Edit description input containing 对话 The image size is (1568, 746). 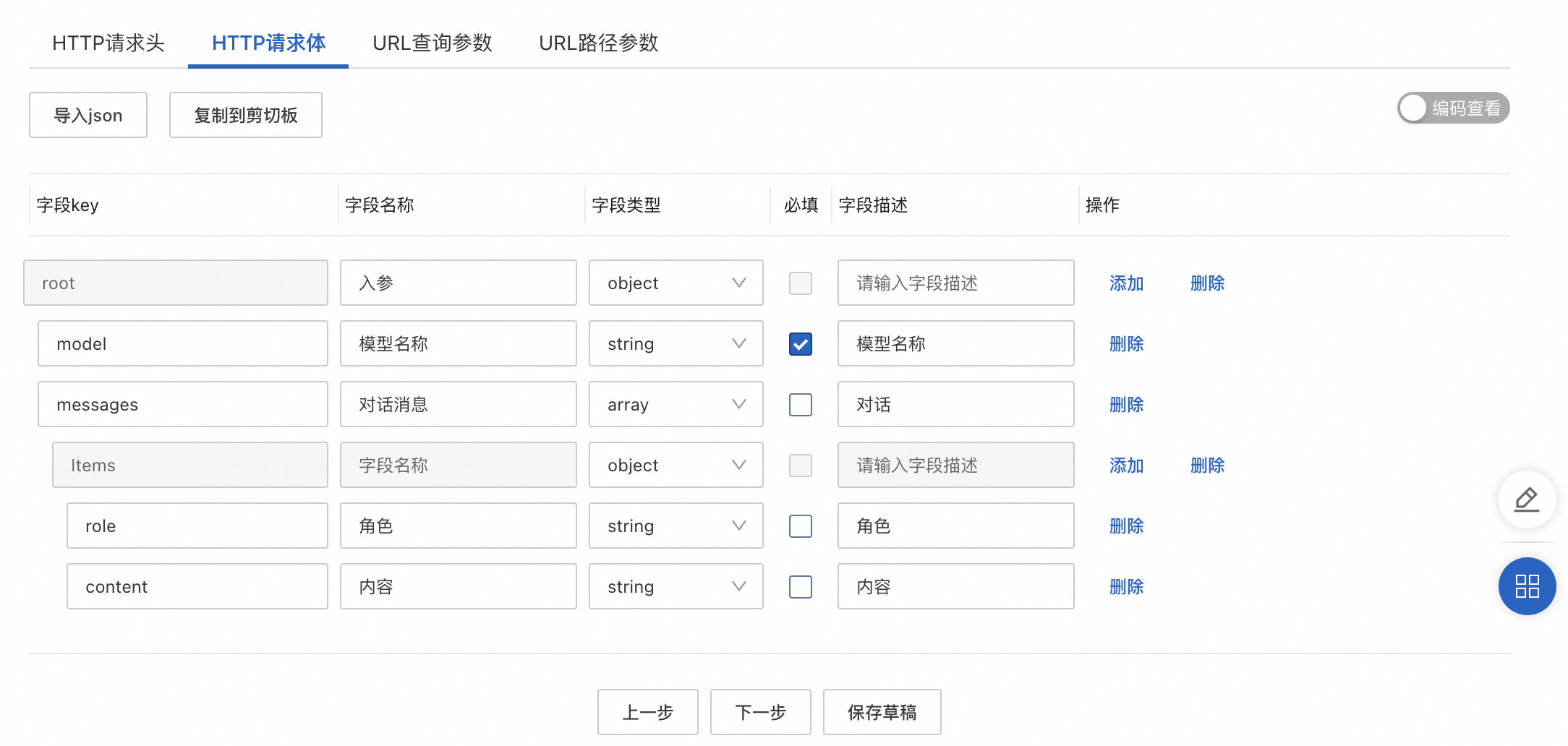pos(956,404)
